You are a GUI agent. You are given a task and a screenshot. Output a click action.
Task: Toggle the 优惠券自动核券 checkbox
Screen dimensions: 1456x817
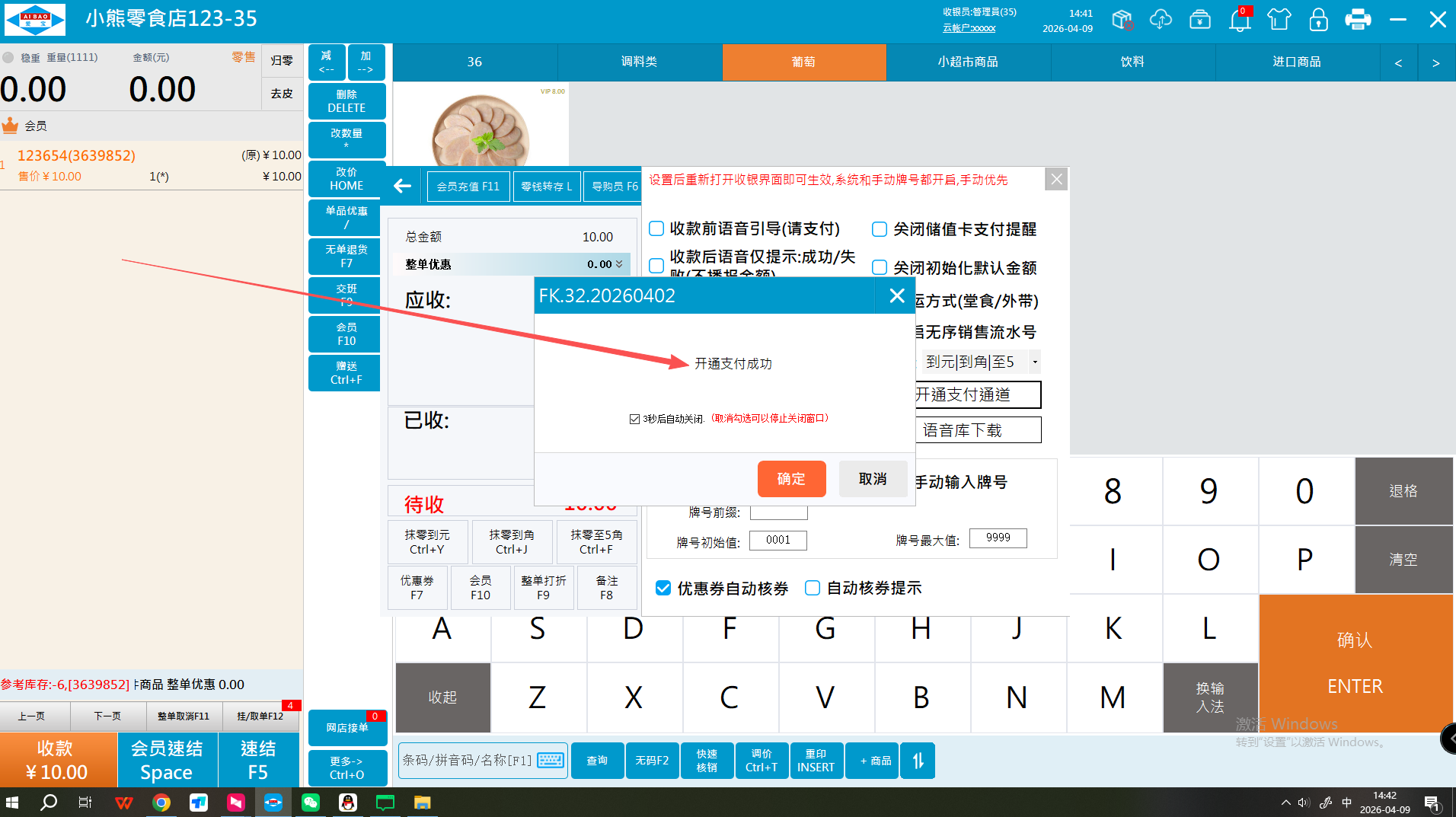click(663, 588)
